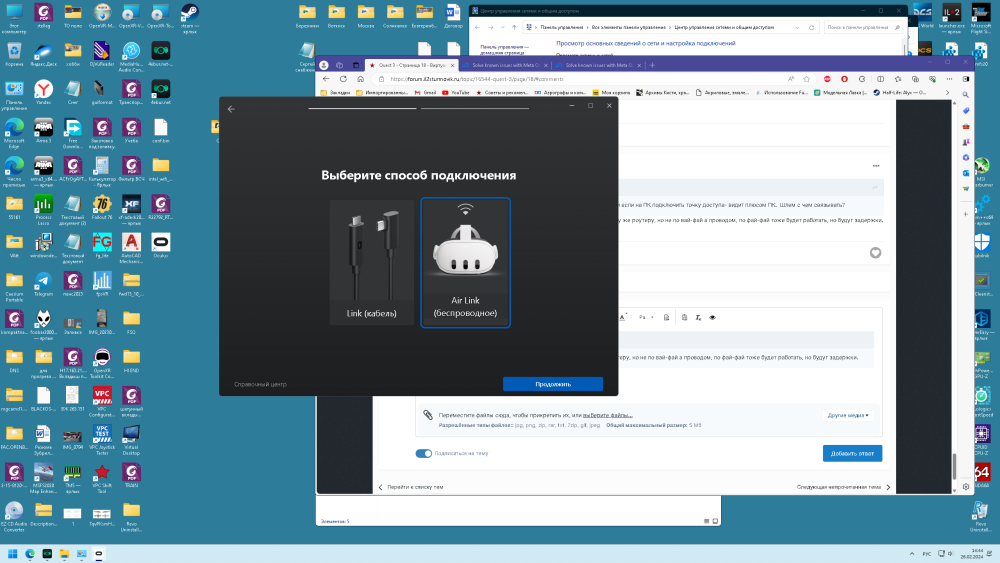Screen dimensions: 1000x563
Task: Open the VPC Joystick Tester shortcut
Action: click(102, 440)
